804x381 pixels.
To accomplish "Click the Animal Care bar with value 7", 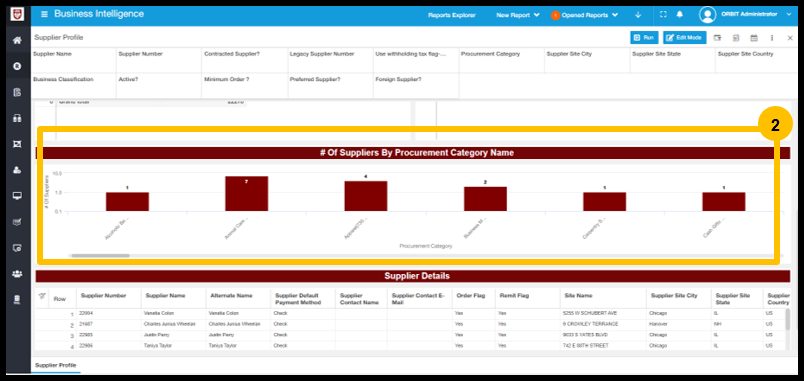I will coord(246,194).
